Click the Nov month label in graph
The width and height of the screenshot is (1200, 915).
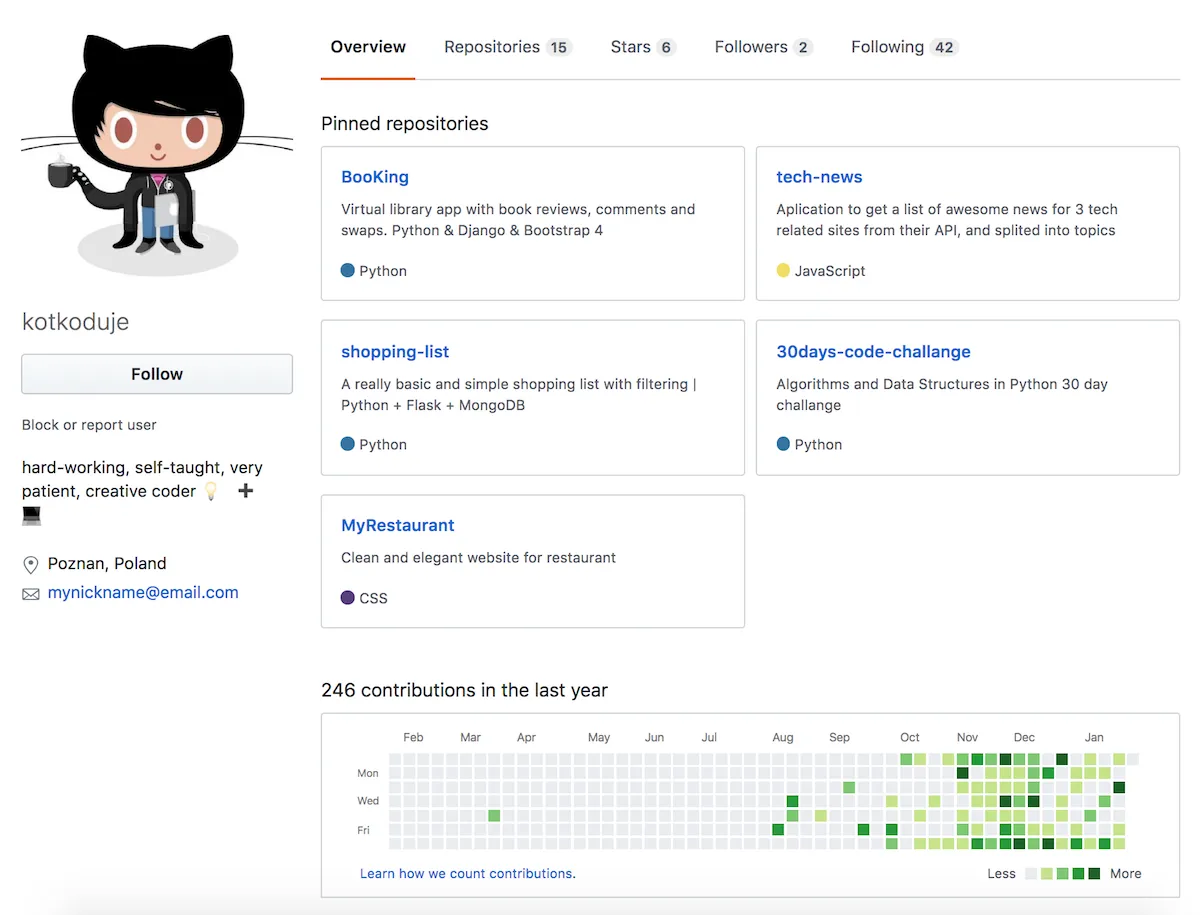[x=967, y=737]
